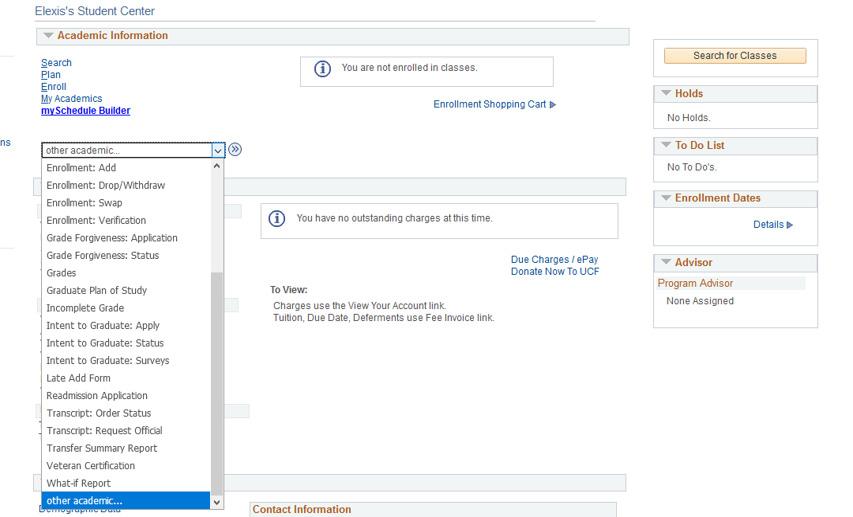Image resolution: width=853 pixels, height=517 pixels.
Task: Click the go double-arrow icon beside dropdown
Action: point(235,150)
